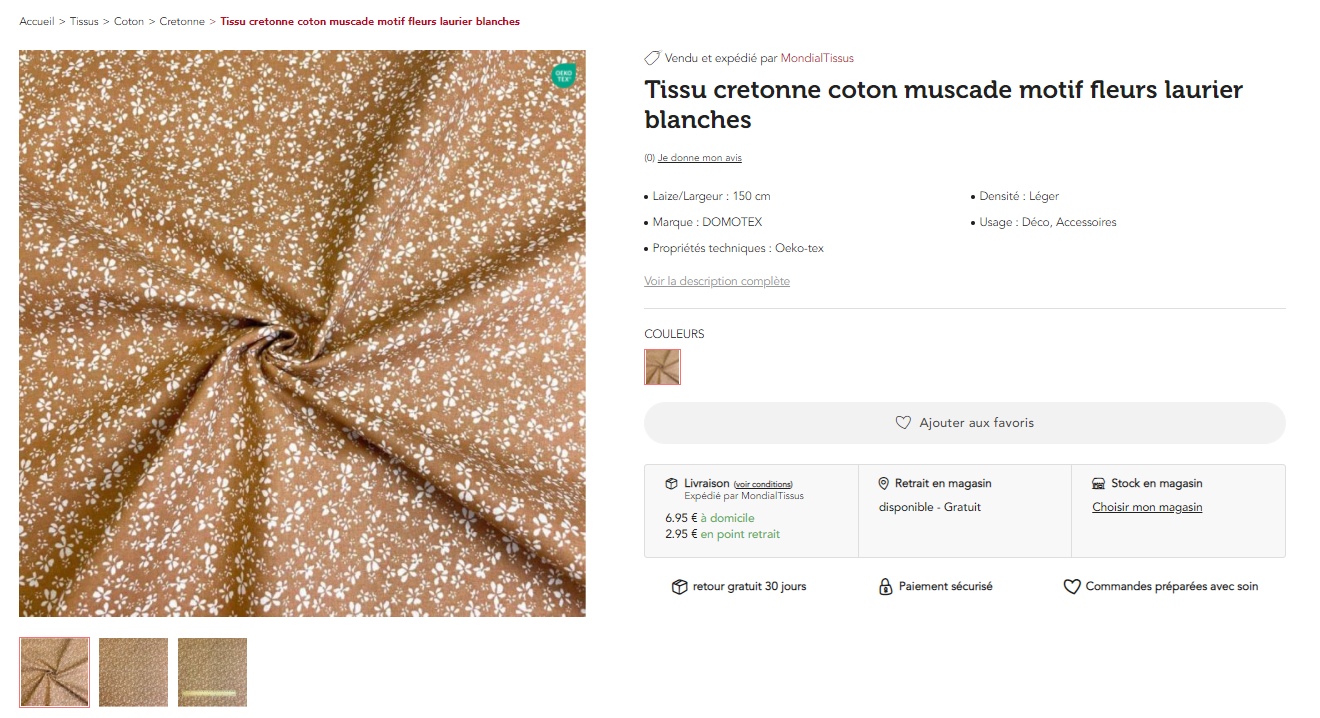Click the box icon for retour gratuit 30 jours
1320x718 pixels.
(x=680, y=587)
